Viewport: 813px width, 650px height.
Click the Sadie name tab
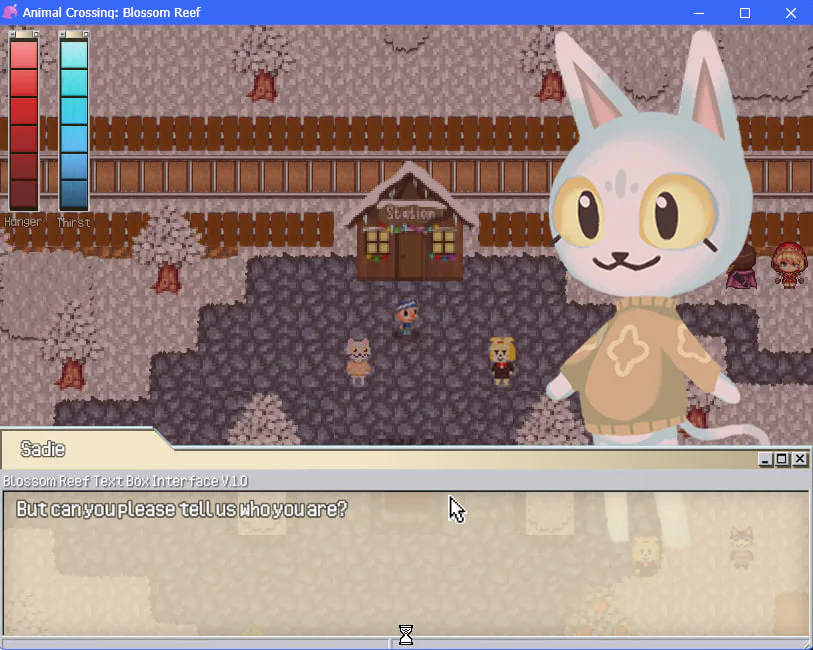click(x=43, y=449)
